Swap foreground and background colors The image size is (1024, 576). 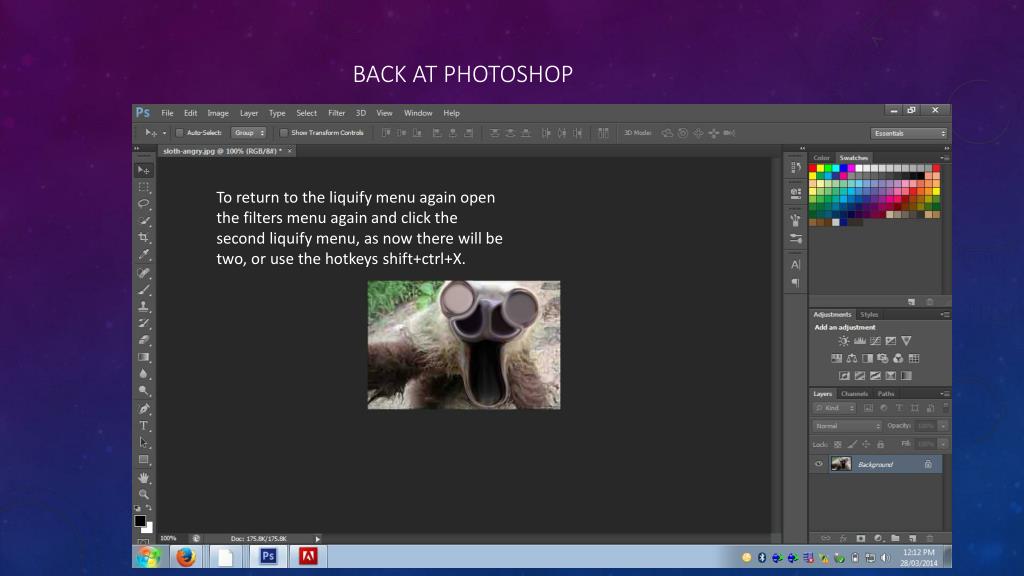pyautogui.click(x=149, y=508)
